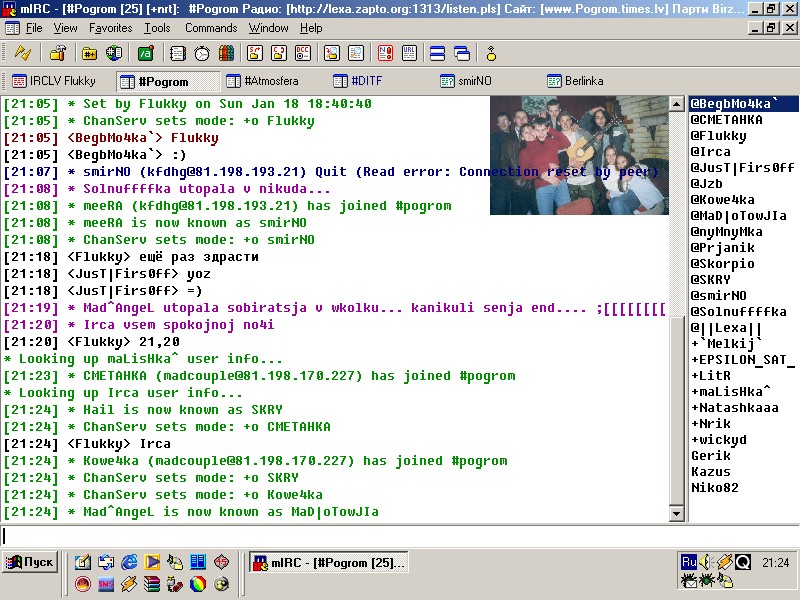Click the Connect lightning bolt toolbar icon
800x600 pixels.
[x=22, y=53]
